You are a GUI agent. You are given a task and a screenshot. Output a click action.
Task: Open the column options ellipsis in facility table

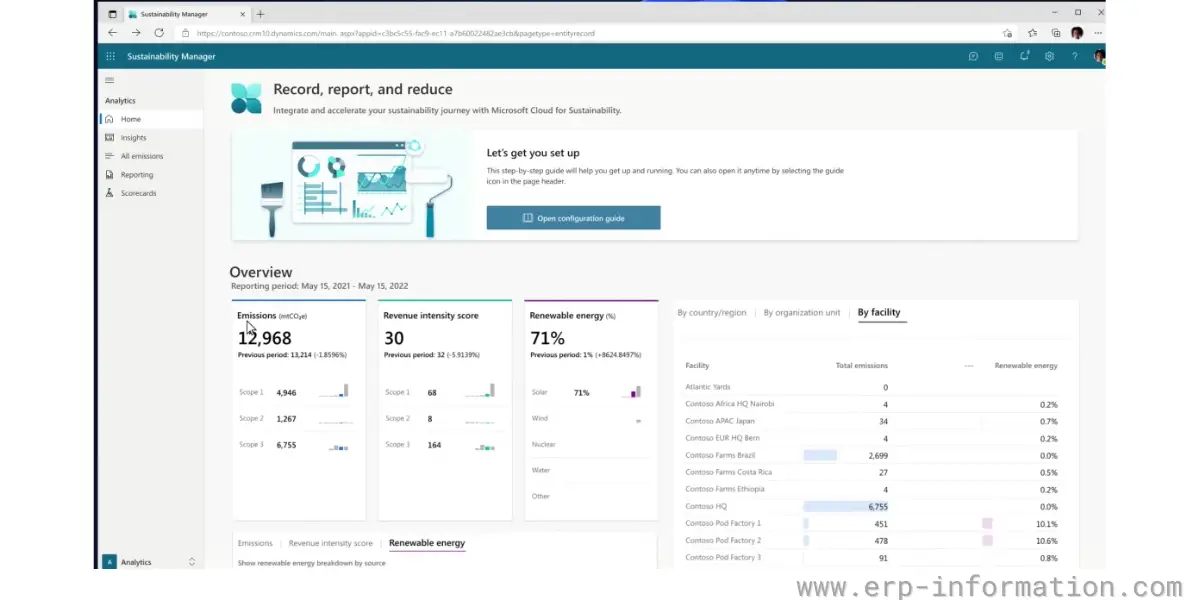(x=968, y=366)
